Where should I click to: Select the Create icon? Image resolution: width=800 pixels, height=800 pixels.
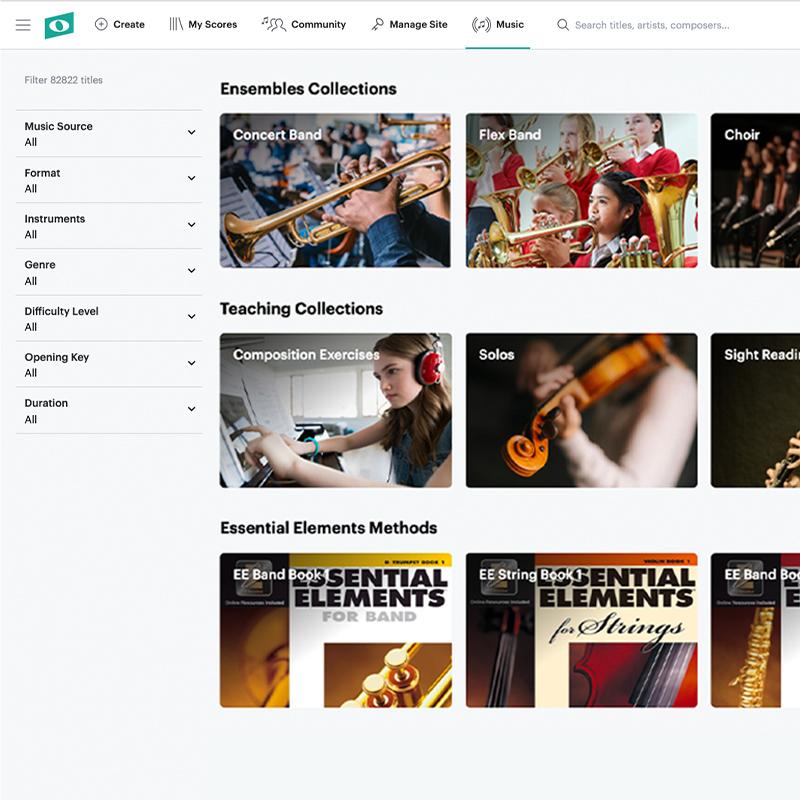(100, 24)
